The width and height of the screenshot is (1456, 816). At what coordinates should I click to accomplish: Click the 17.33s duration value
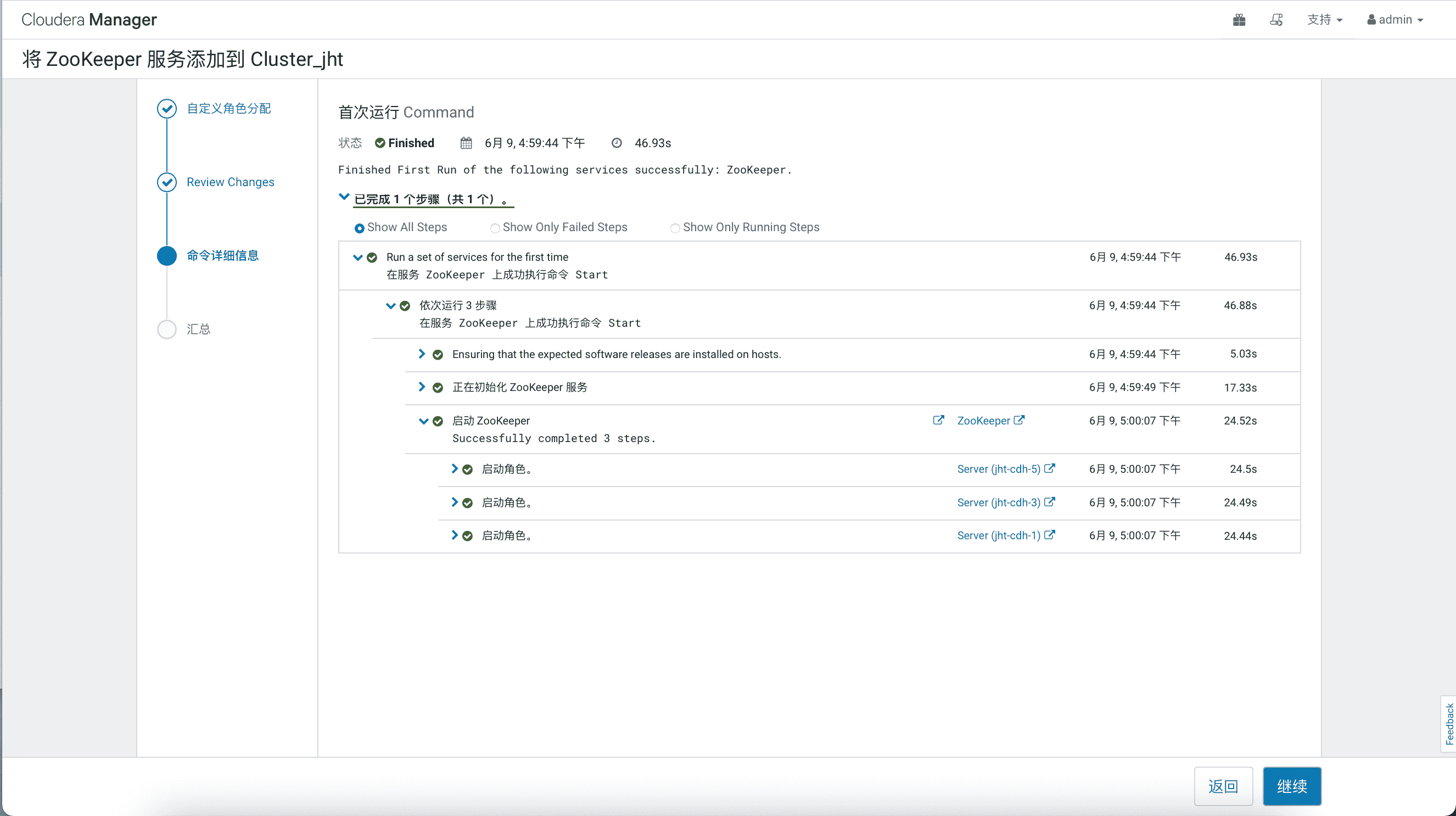(x=1240, y=387)
